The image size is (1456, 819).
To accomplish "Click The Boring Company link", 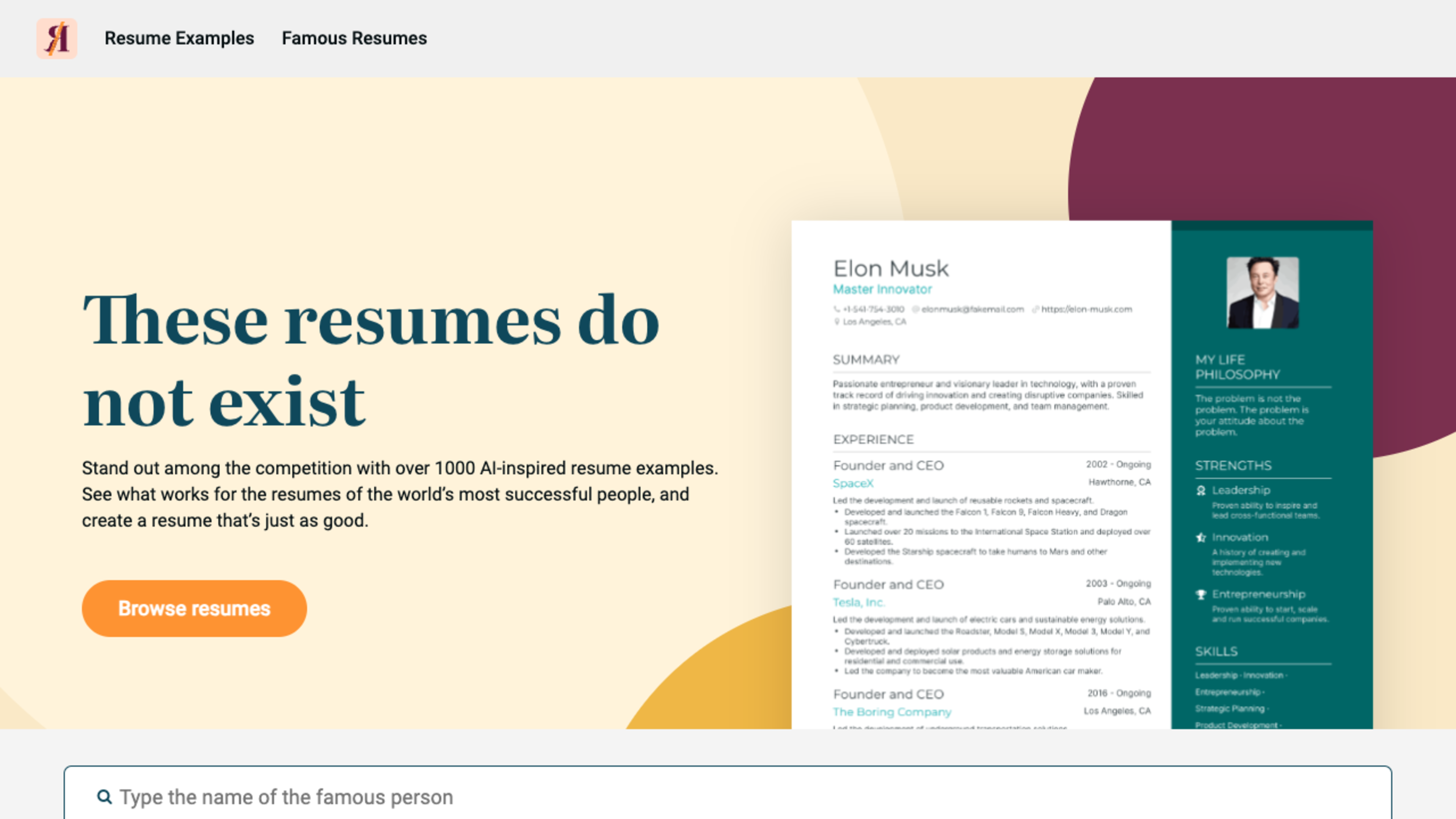I will click(x=892, y=712).
